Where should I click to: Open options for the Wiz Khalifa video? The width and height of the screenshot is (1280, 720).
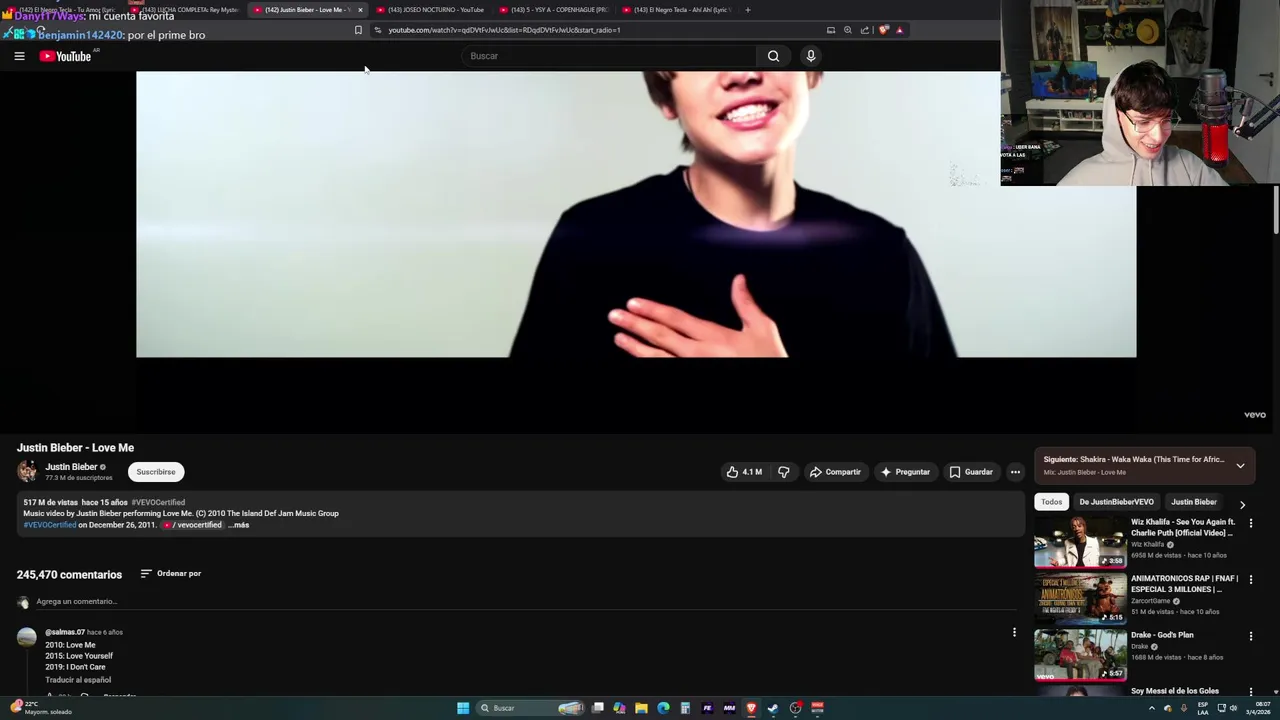pos(1250,523)
